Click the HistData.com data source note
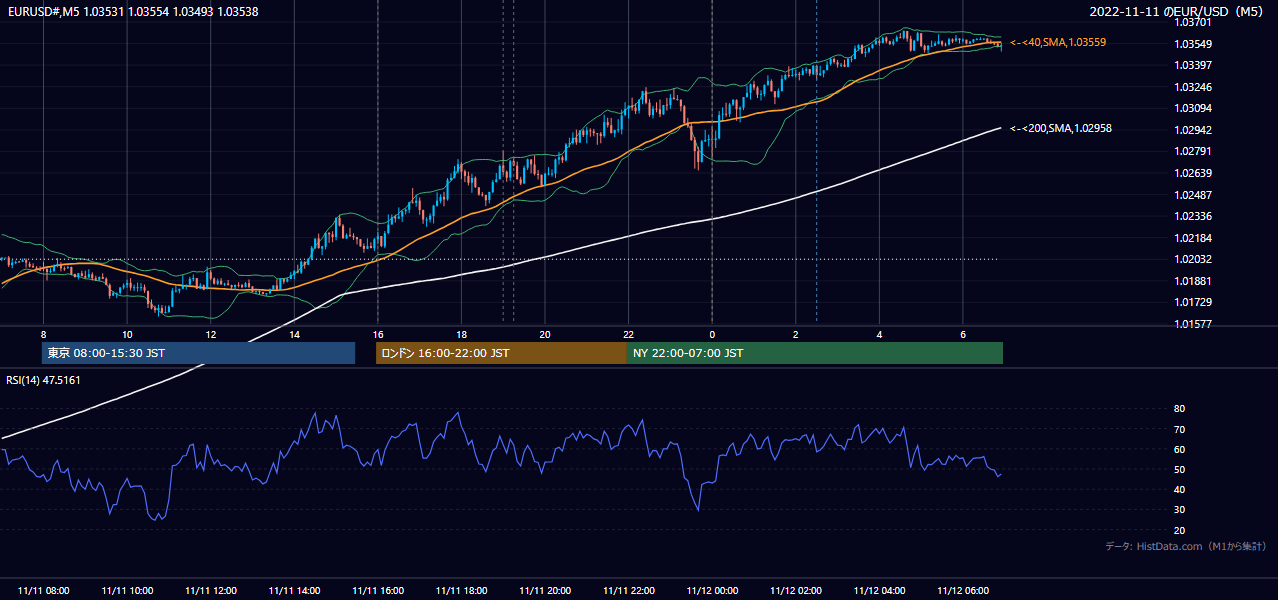 pyautogui.click(x=1186, y=546)
